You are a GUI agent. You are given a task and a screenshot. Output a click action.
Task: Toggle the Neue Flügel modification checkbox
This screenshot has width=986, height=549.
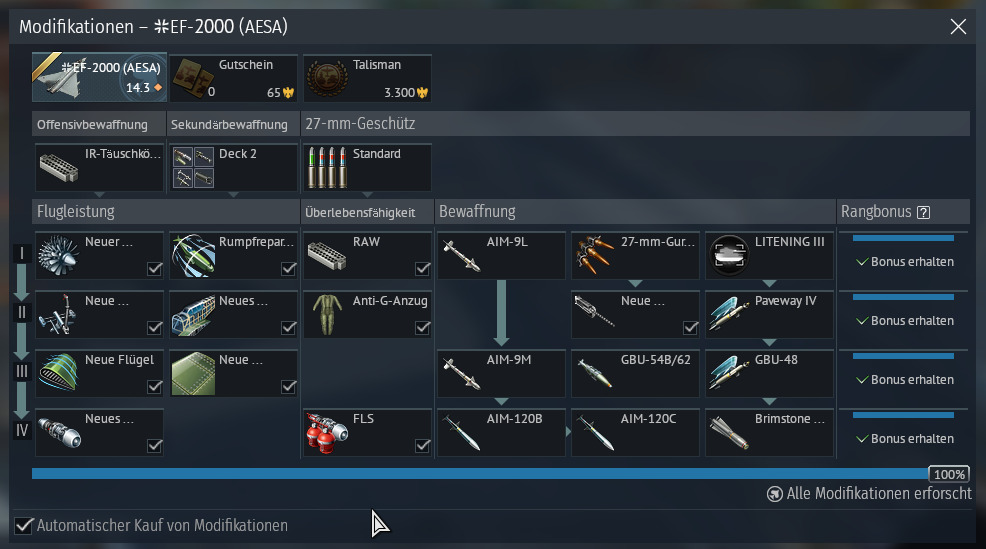(x=154, y=387)
